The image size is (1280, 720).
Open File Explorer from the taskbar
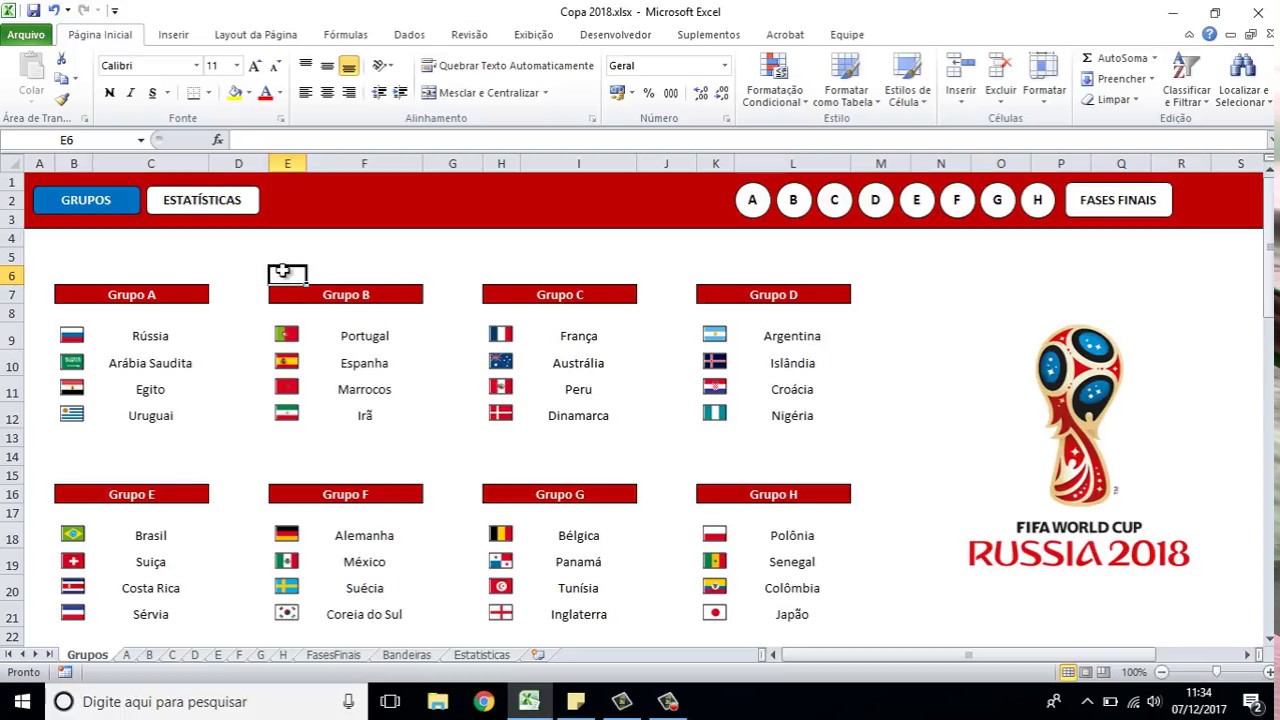[x=437, y=701]
